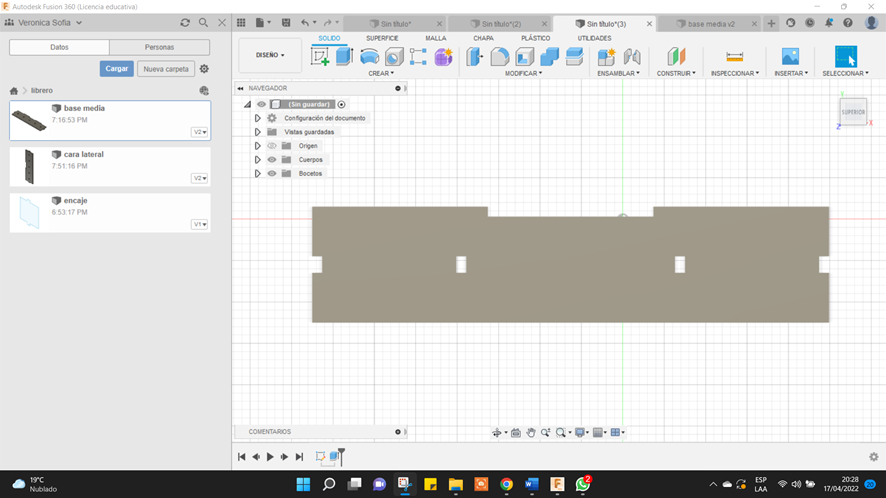886x498 pixels.
Task: Toggle visibility of Origen folder
Action: point(272,146)
